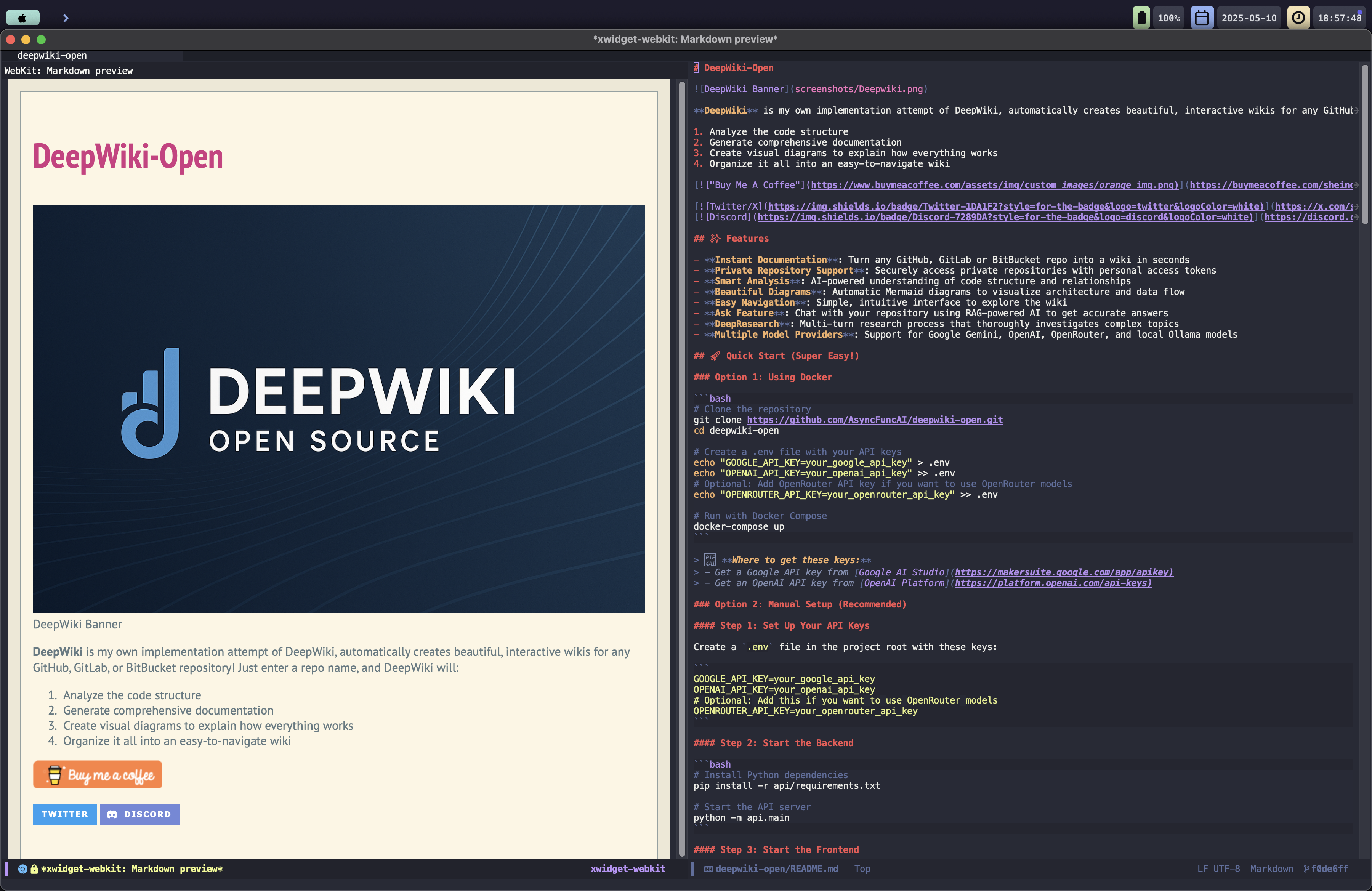Click truncation arrow ending Buy Me A Coffee line
1372x891 pixels.
tap(1356, 185)
